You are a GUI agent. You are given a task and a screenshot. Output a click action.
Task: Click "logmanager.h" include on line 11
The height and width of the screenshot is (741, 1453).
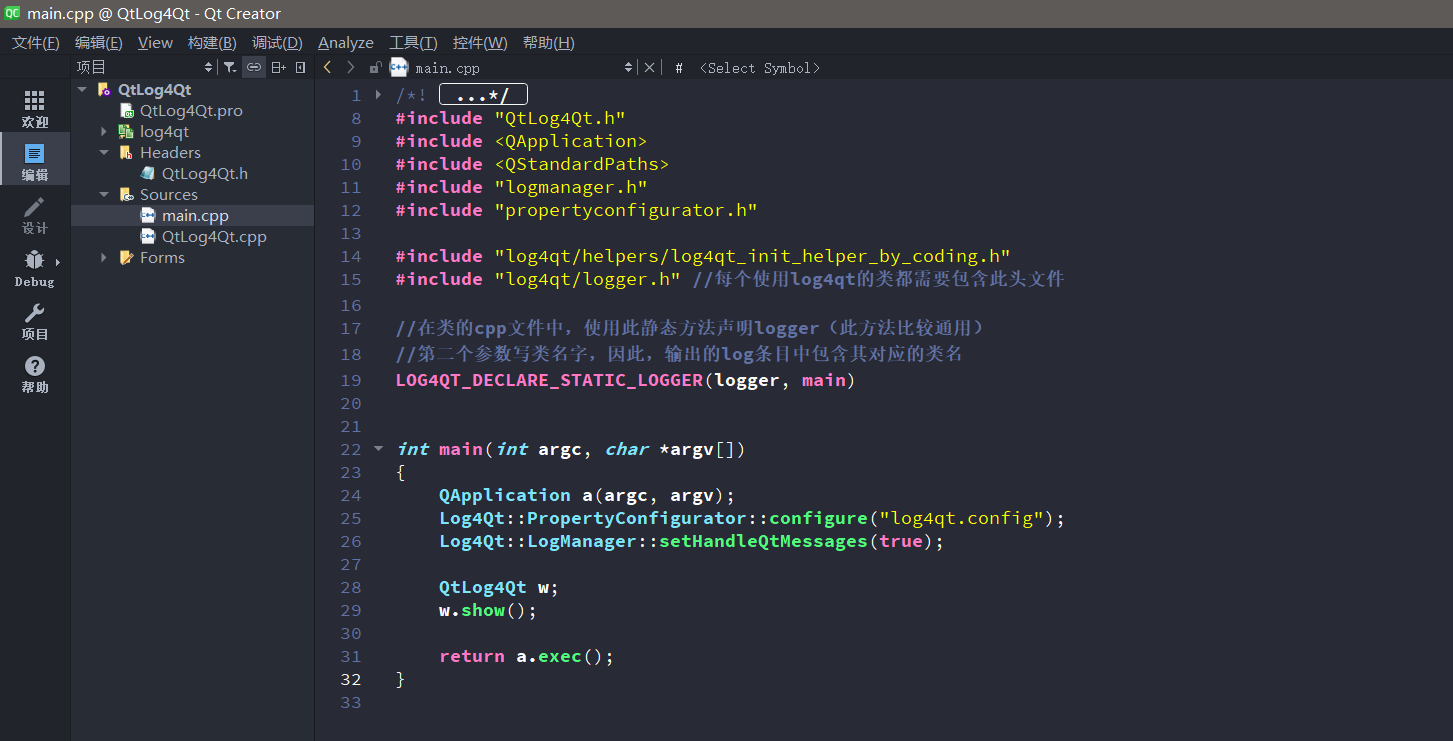[x=571, y=187]
